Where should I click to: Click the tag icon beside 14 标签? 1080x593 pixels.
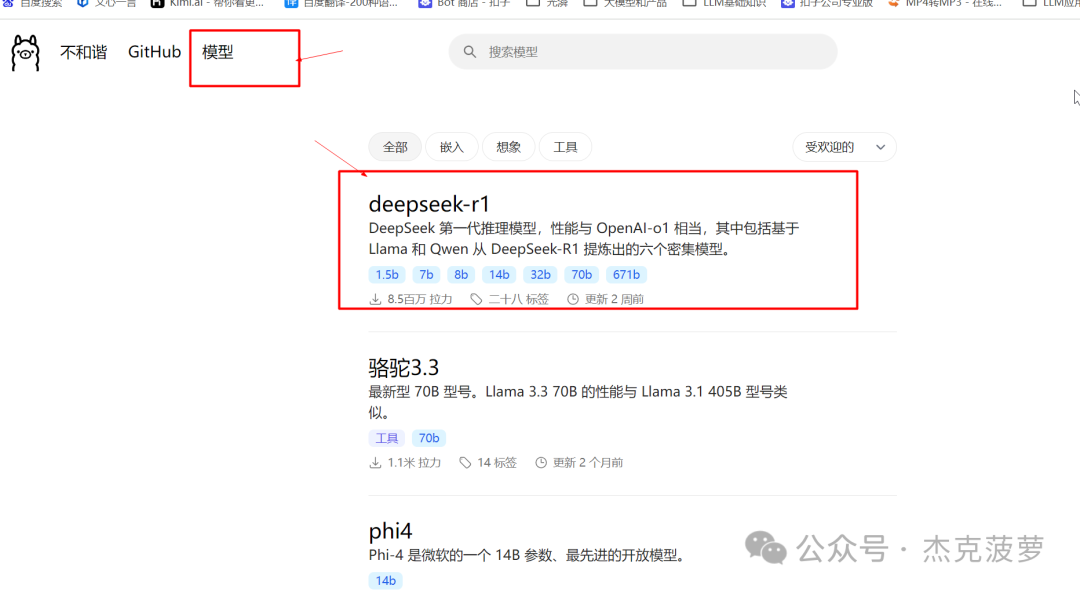[466, 463]
